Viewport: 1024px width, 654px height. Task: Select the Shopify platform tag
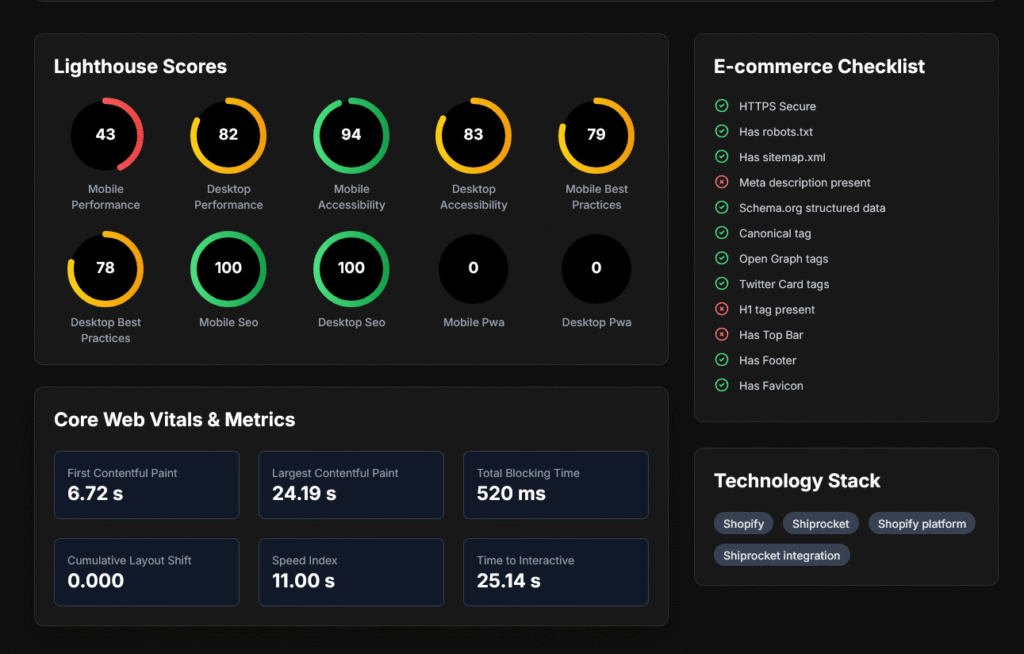pos(921,523)
